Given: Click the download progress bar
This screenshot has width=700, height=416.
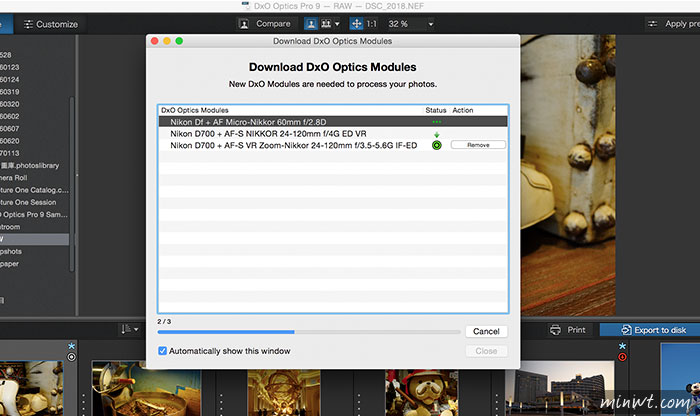Looking at the screenshot, I should tap(308, 332).
